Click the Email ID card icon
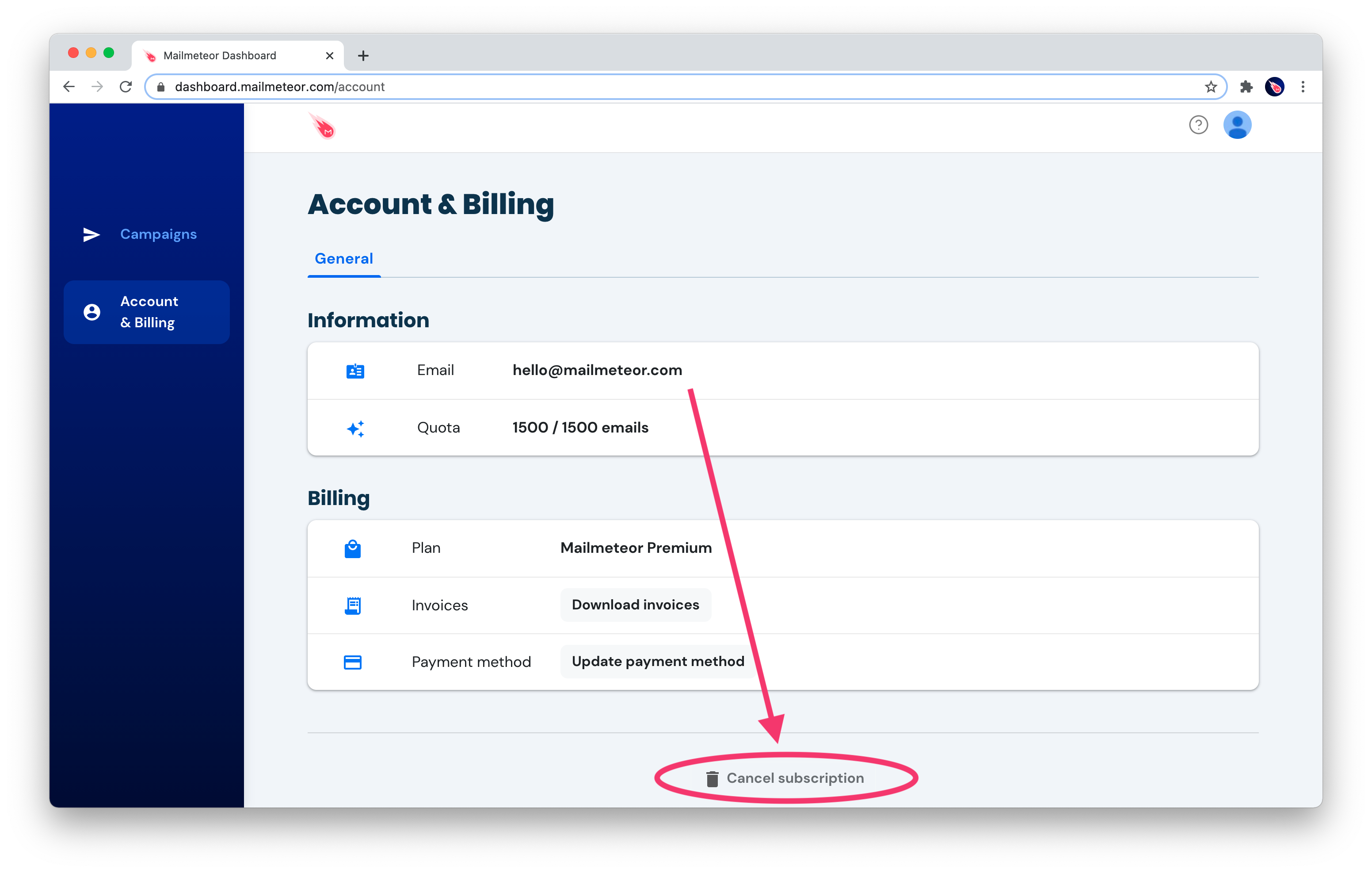Image resolution: width=1372 pixels, height=873 pixels. click(355, 371)
